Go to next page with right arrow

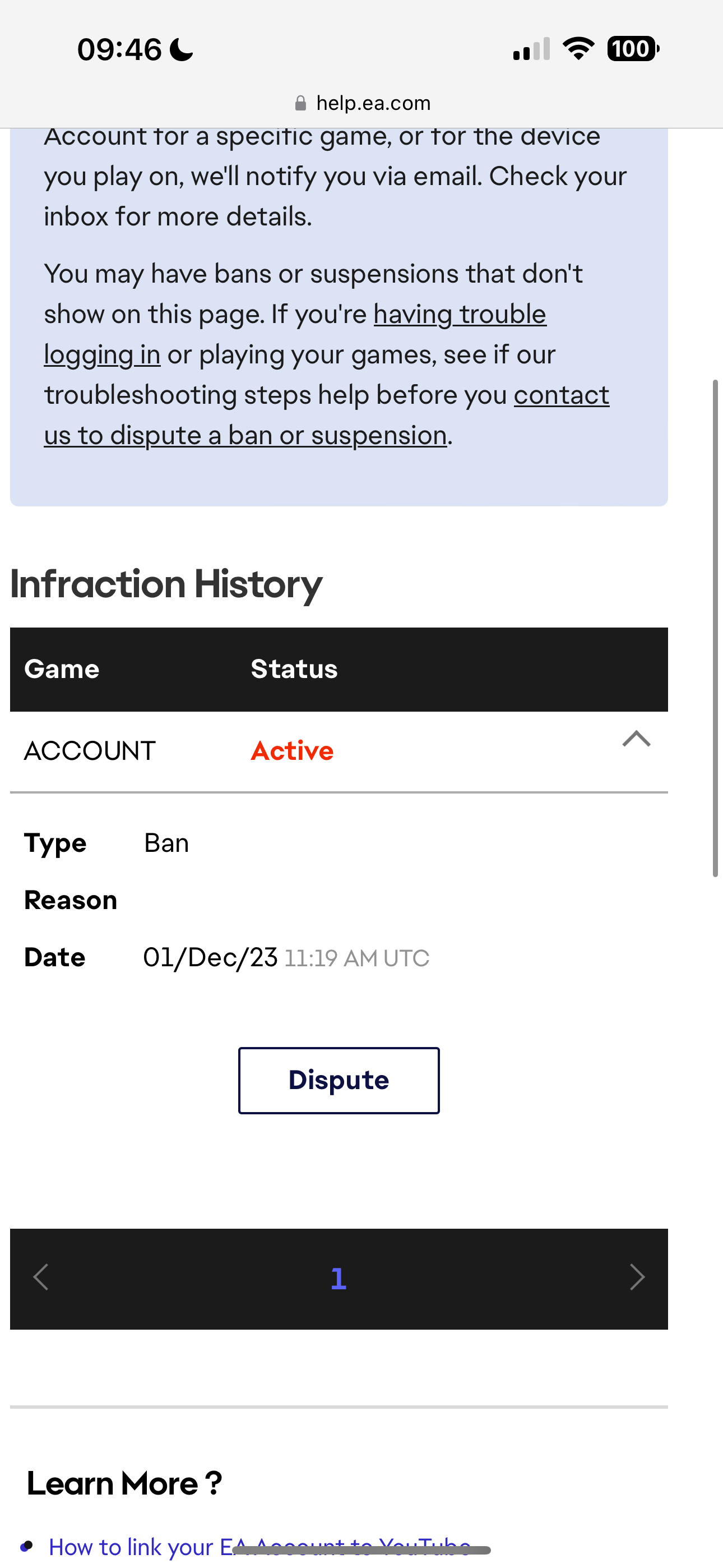tap(637, 1277)
